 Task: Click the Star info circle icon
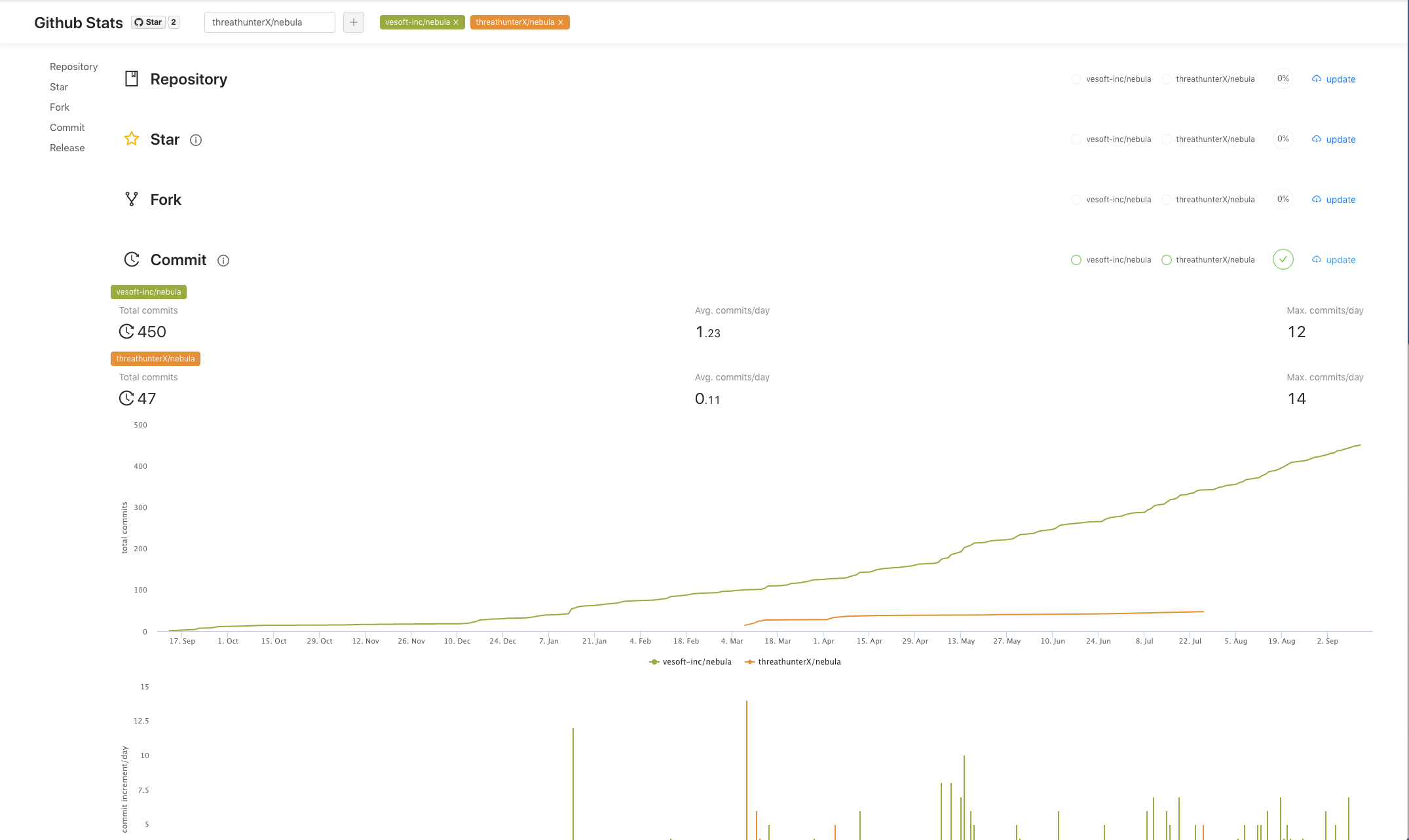(x=196, y=140)
